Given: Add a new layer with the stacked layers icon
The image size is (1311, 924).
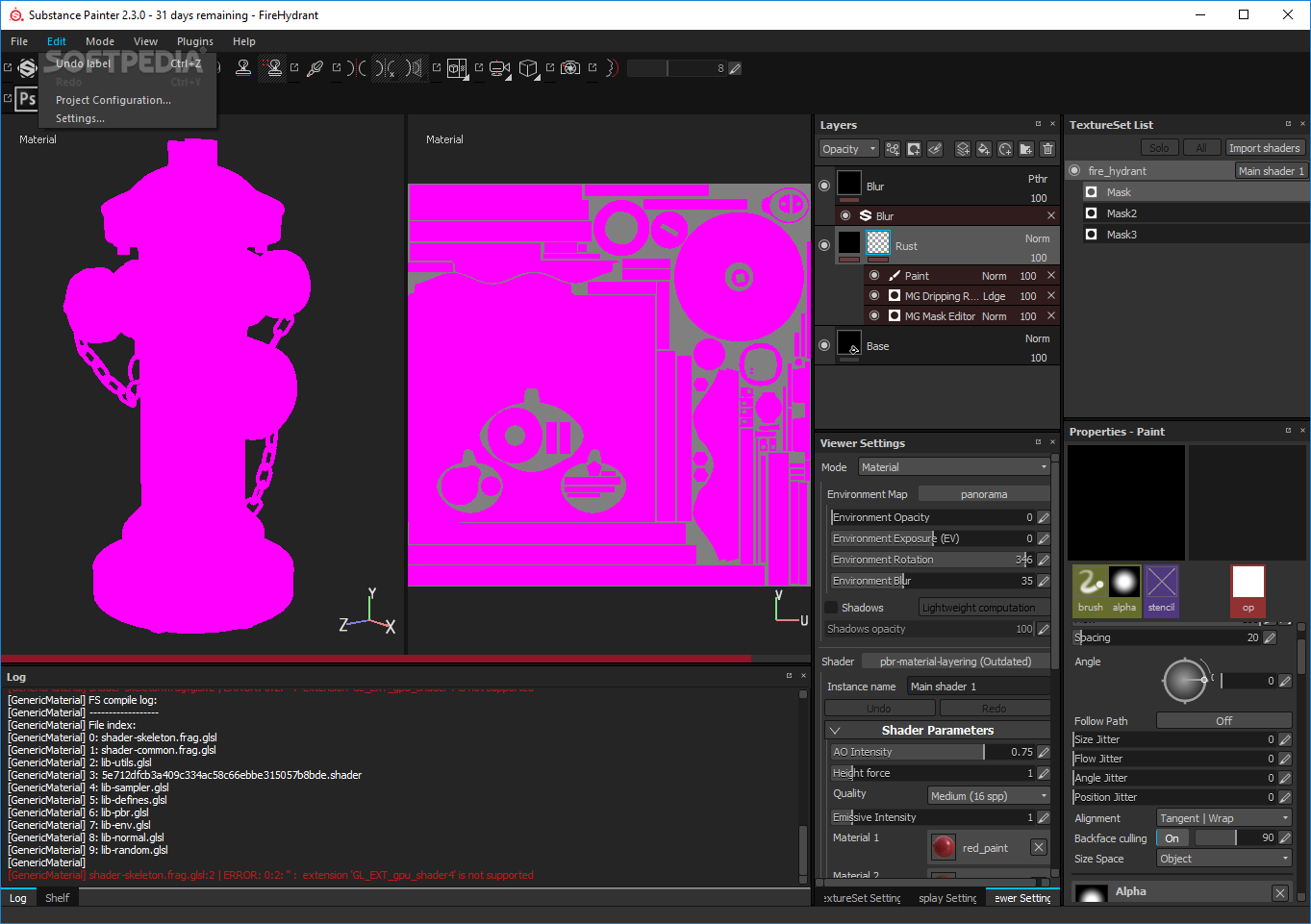Looking at the screenshot, I should [963, 149].
